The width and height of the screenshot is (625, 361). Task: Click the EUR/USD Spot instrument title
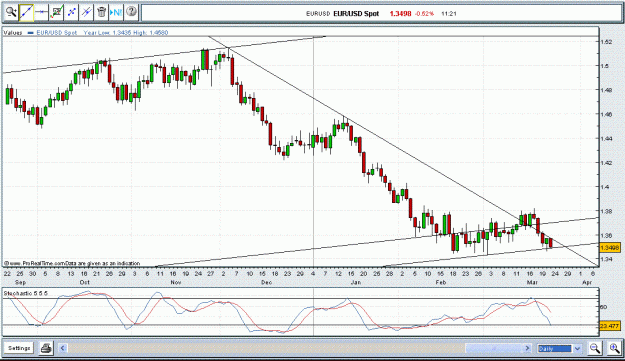point(356,14)
